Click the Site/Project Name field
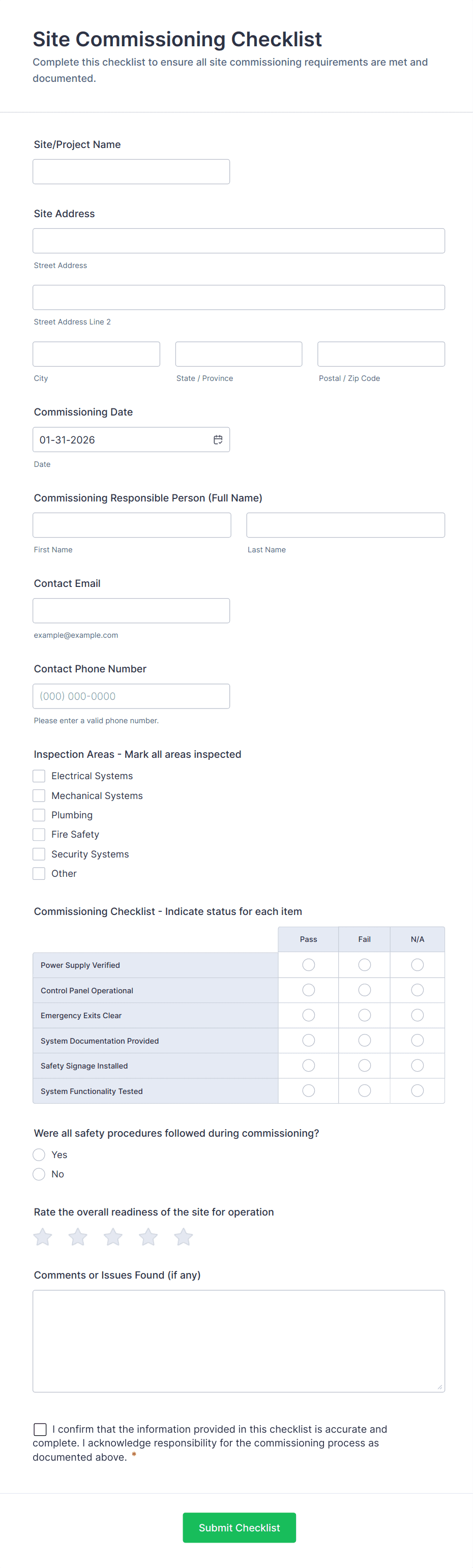473x1568 pixels. tap(132, 172)
